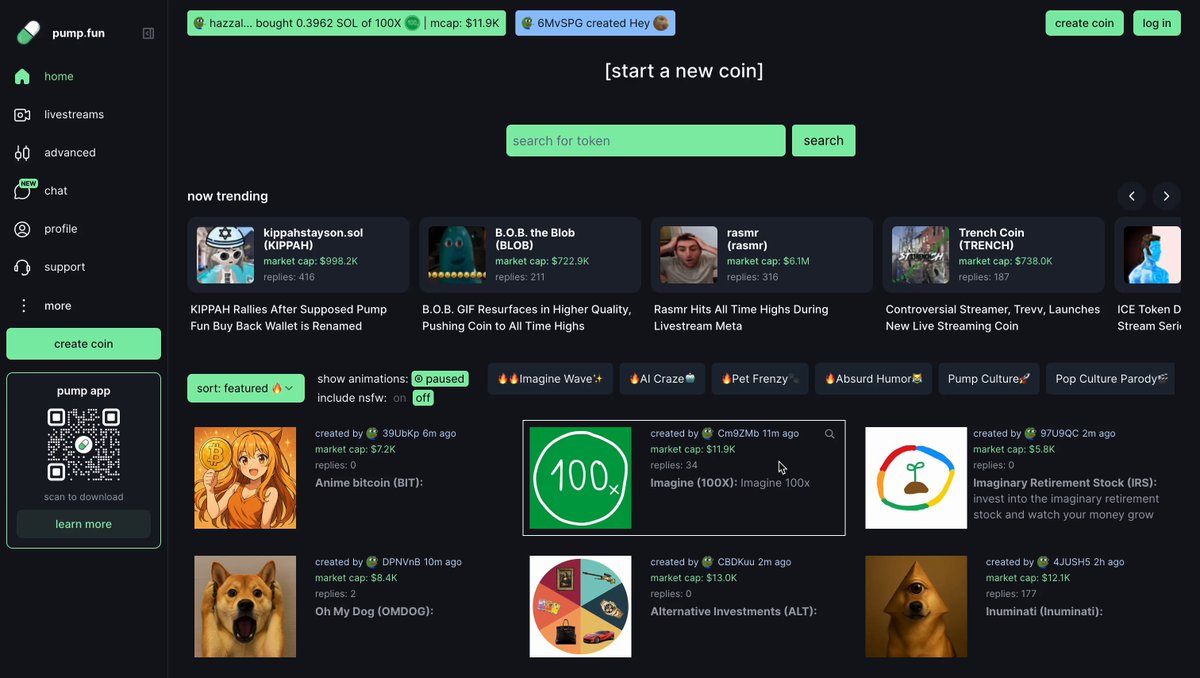This screenshot has width=1200, height=678.
Task: Click the advanced candlestick chart icon
Action: (x=22, y=153)
